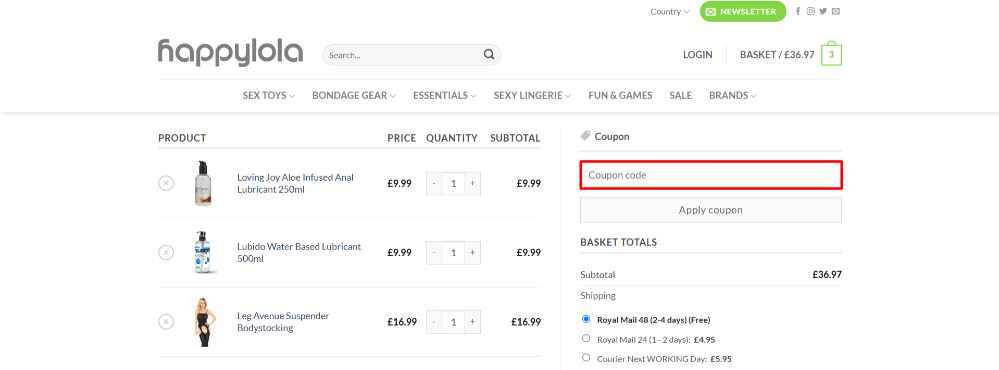
Task: Open Twitter social icon in header
Action: (823, 11)
